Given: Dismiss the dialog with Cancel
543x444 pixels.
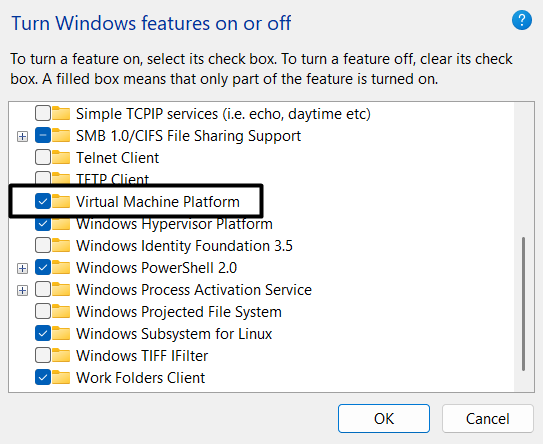Looking at the screenshot, I should click(488, 418).
